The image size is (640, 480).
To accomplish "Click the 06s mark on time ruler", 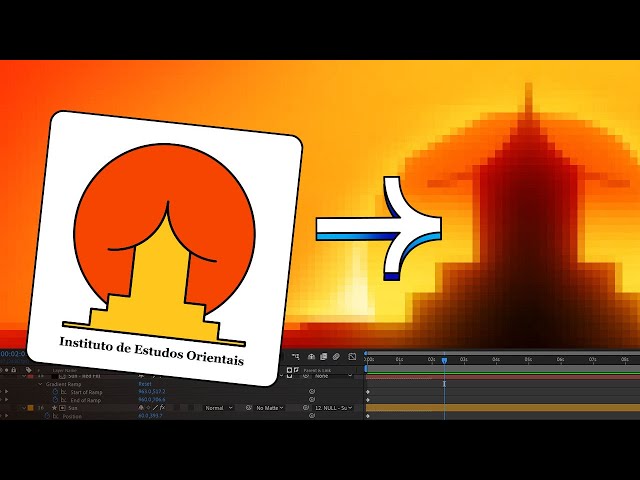I will [560, 360].
